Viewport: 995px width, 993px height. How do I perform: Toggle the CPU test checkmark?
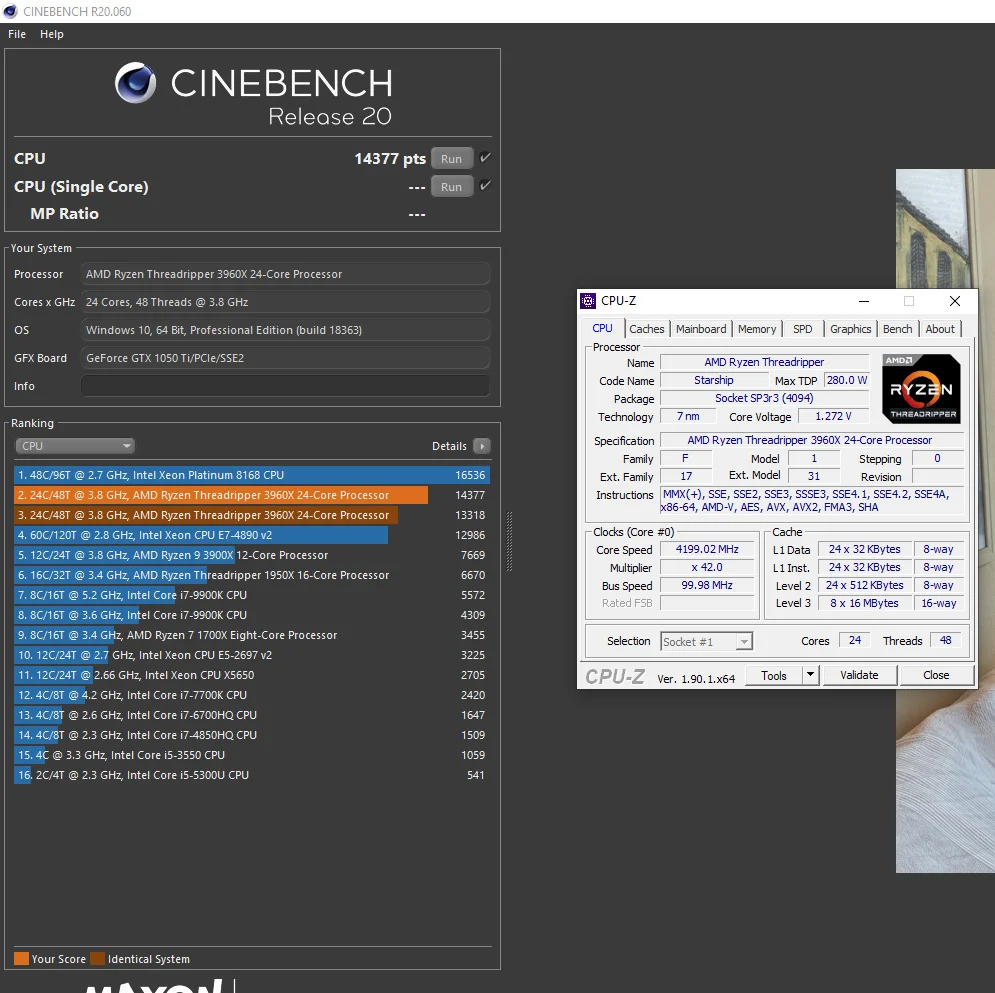tap(485, 158)
